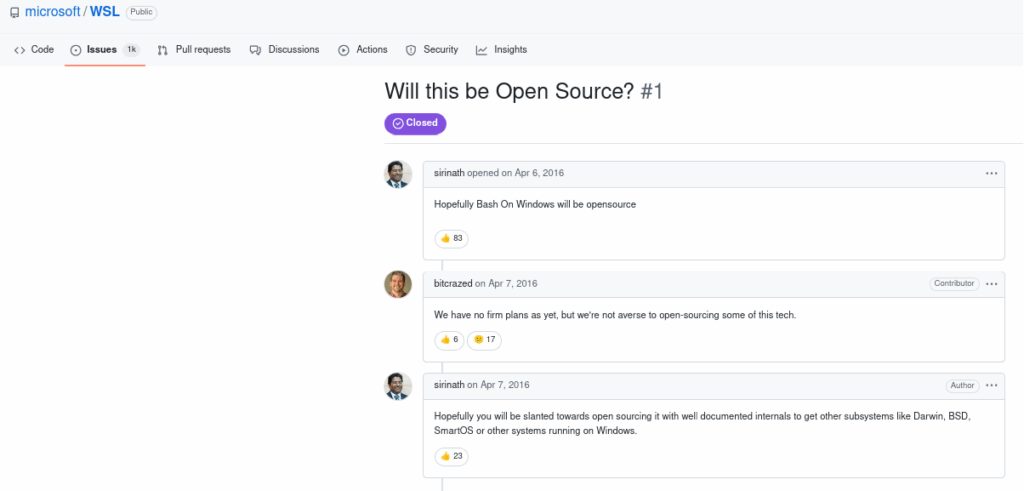The width and height of the screenshot is (1024, 491).
Task: Toggle thumbs-up reaction with 83 votes
Action: click(x=451, y=238)
